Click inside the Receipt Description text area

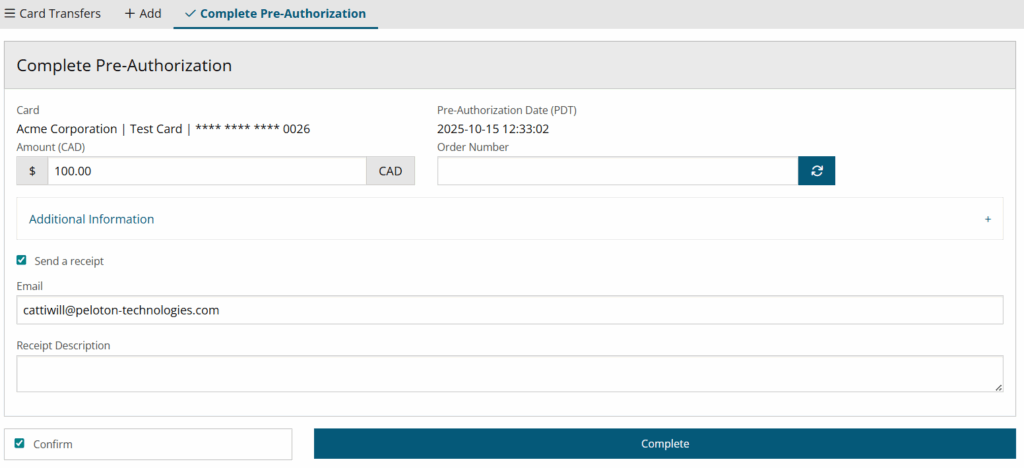pos(508,374)
